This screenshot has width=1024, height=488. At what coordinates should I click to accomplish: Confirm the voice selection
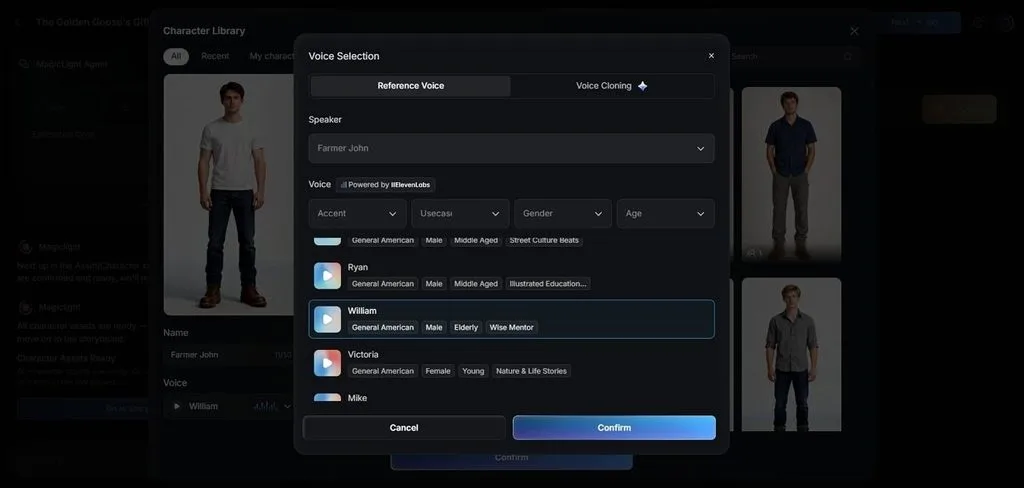click(614, 428)
